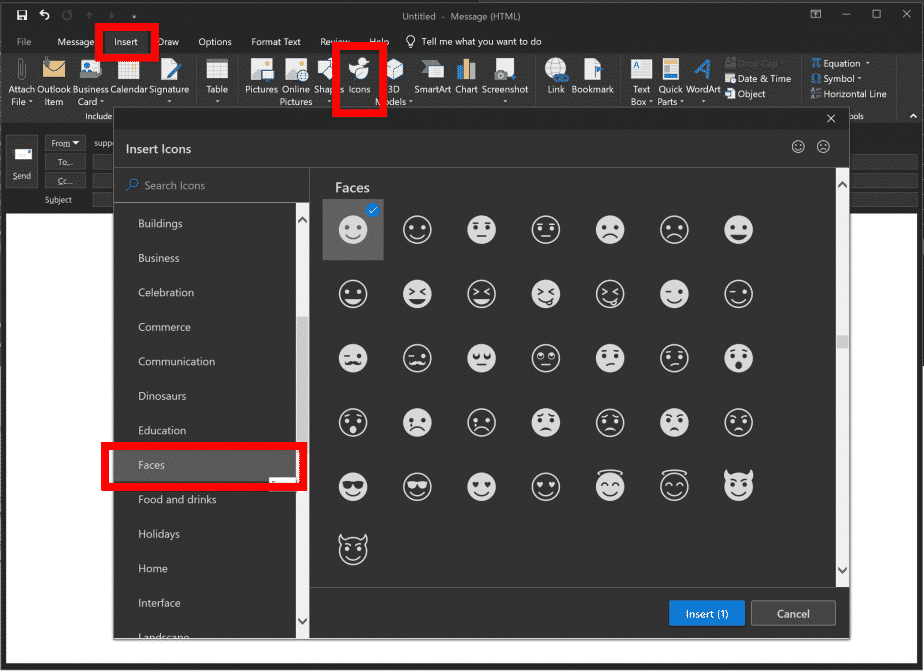Select the devil face icon
Image resolution: width=924 pixels, height=671 pixels.
[x=738, y=486]
